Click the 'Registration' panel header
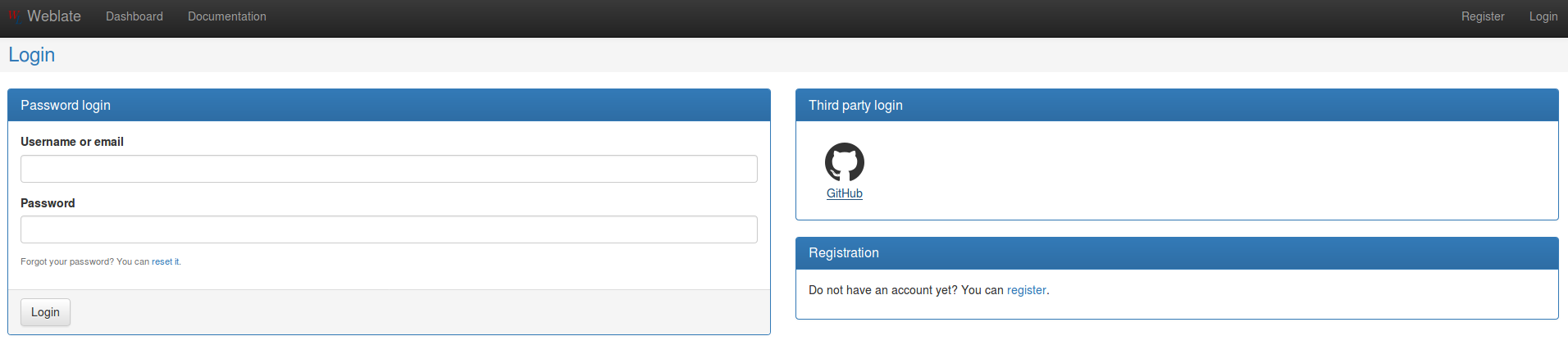1568x345 pixels. click(1177, 253)
